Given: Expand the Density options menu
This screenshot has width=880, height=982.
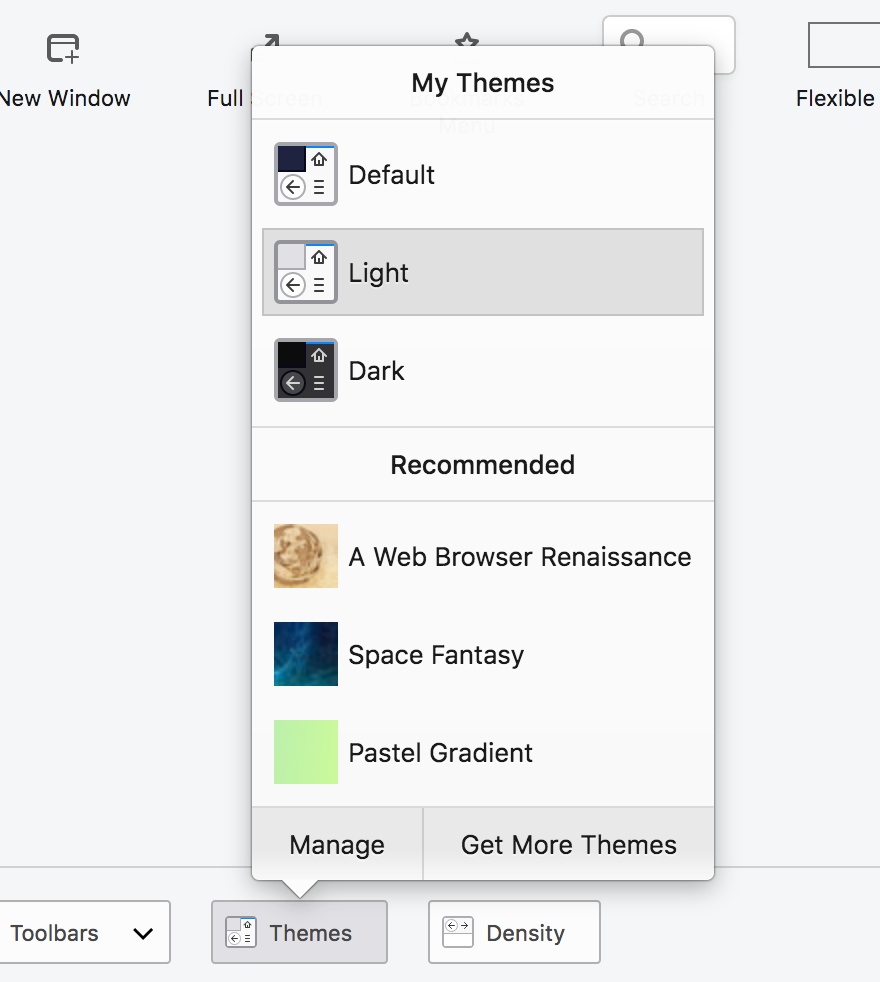Looking at the screenshot, I should (x=514, y=932).
